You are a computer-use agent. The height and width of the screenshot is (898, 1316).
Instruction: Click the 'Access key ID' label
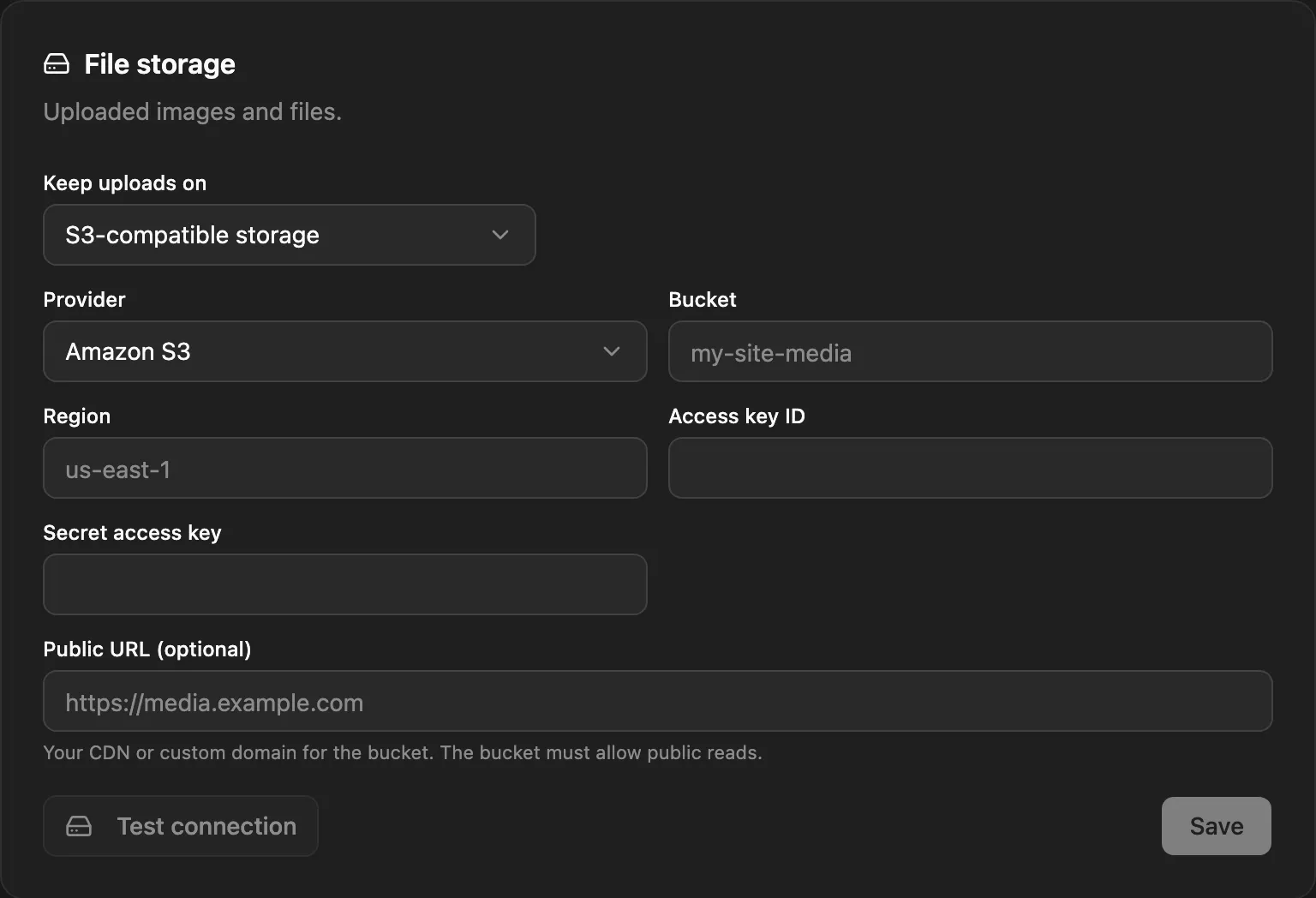(737, 416)
